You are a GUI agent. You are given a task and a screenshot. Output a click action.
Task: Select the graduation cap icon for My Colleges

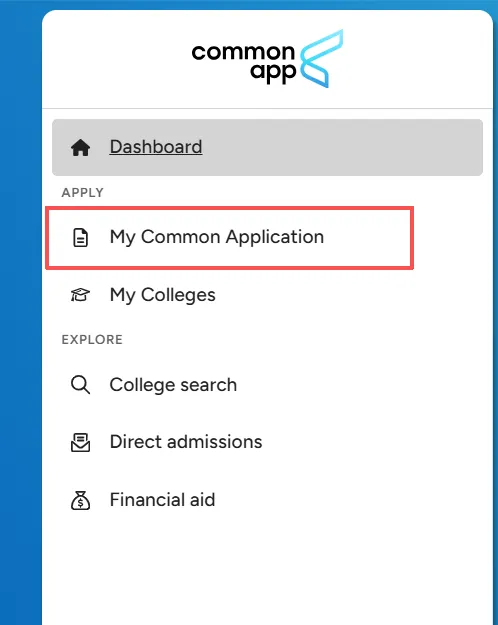[x=80, y=295]
